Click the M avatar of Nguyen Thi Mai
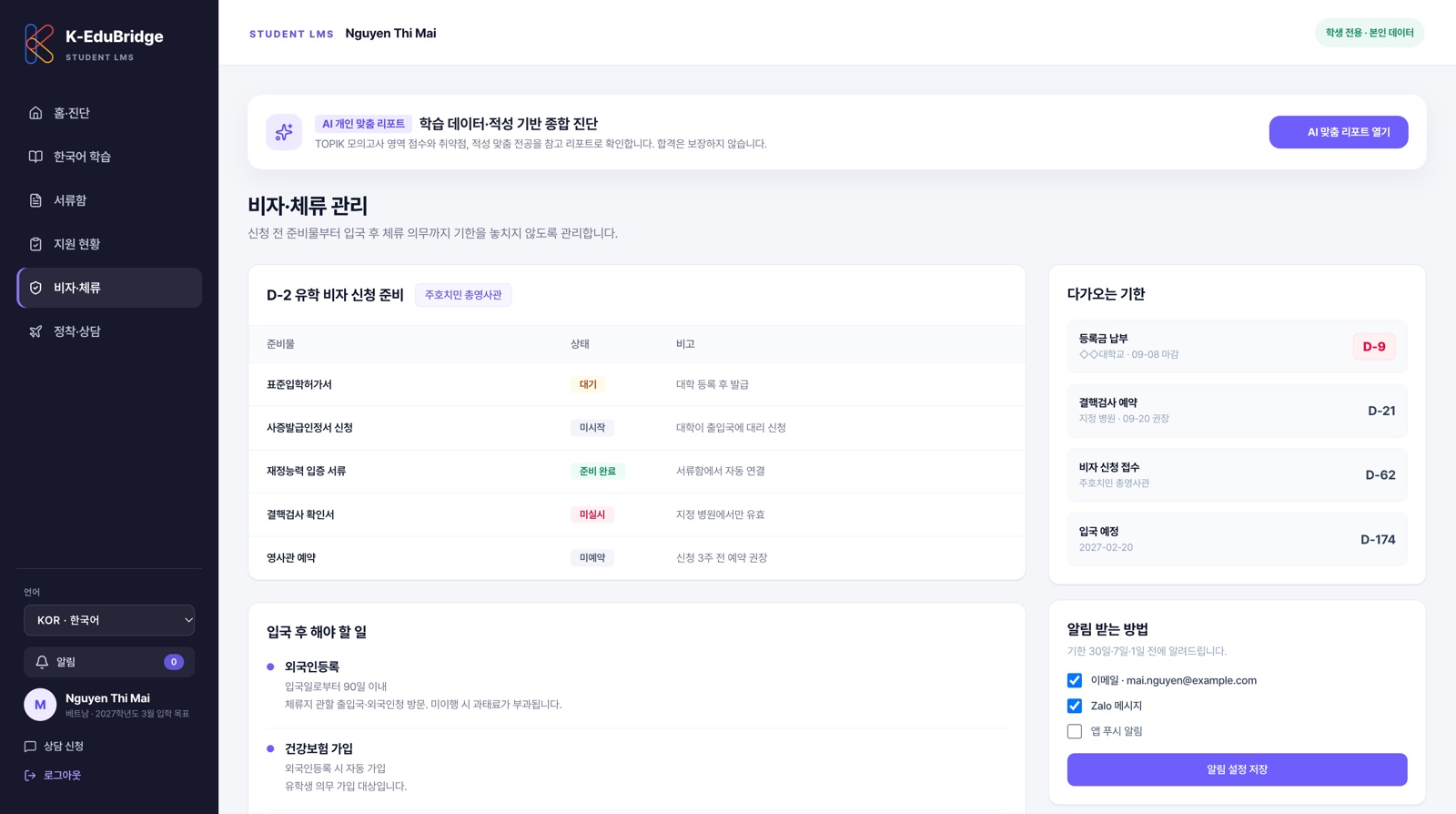 click(40, 705)
